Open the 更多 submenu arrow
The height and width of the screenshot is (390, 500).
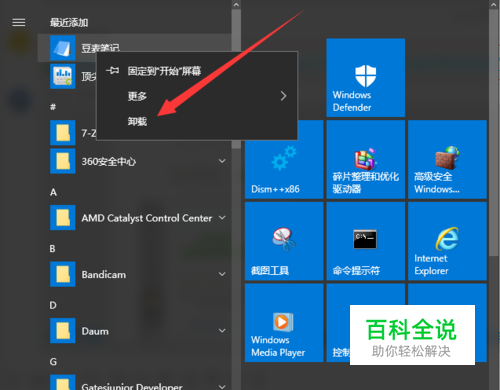(283, 96)
